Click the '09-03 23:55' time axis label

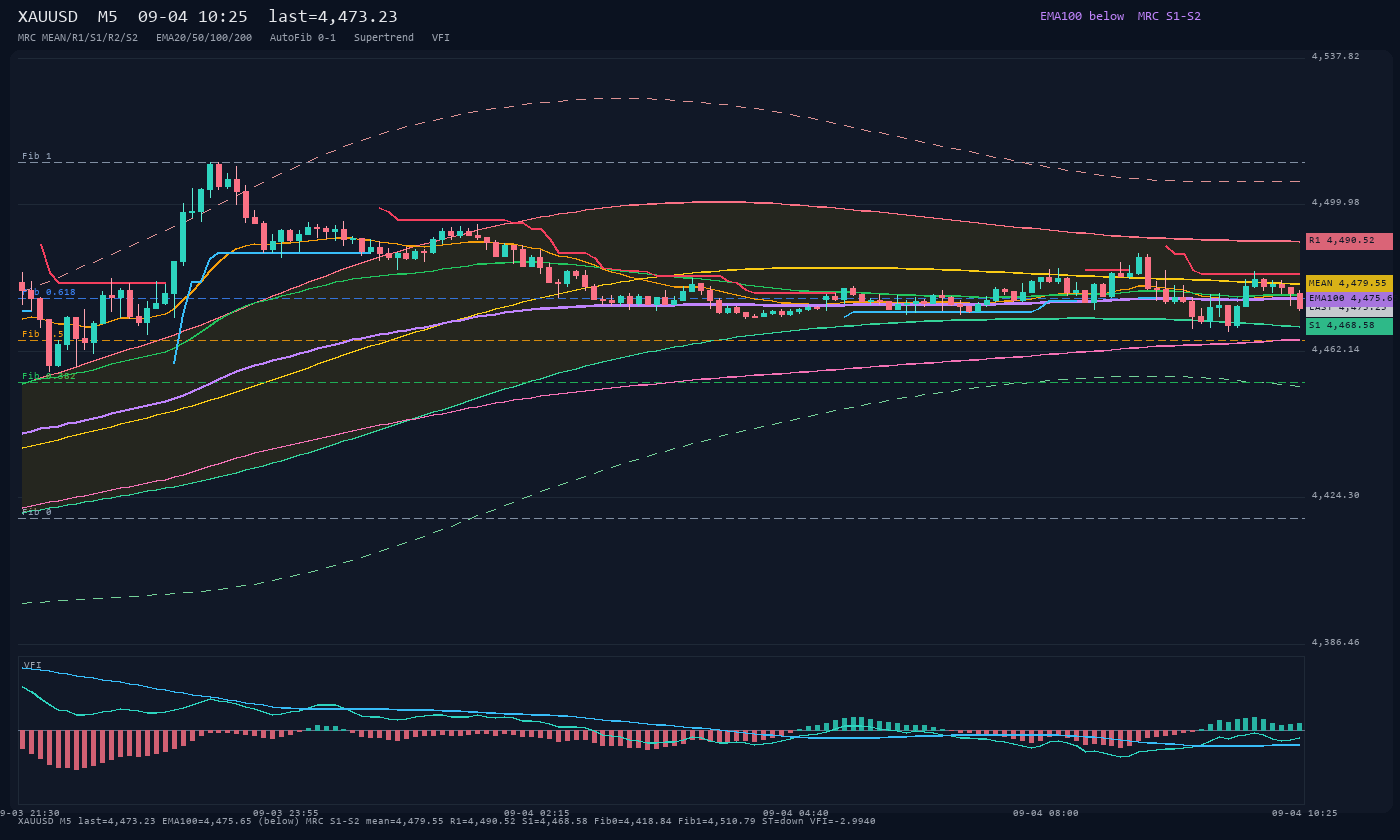[286, 813]
